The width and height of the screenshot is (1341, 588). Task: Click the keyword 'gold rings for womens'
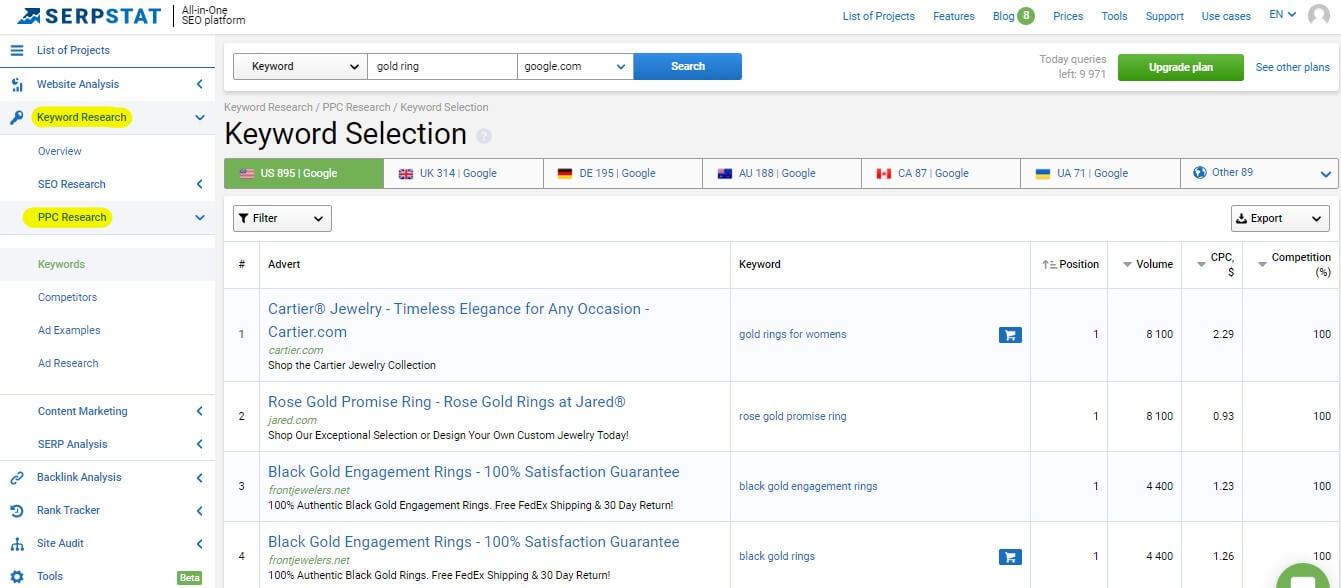tap(793, 334)
